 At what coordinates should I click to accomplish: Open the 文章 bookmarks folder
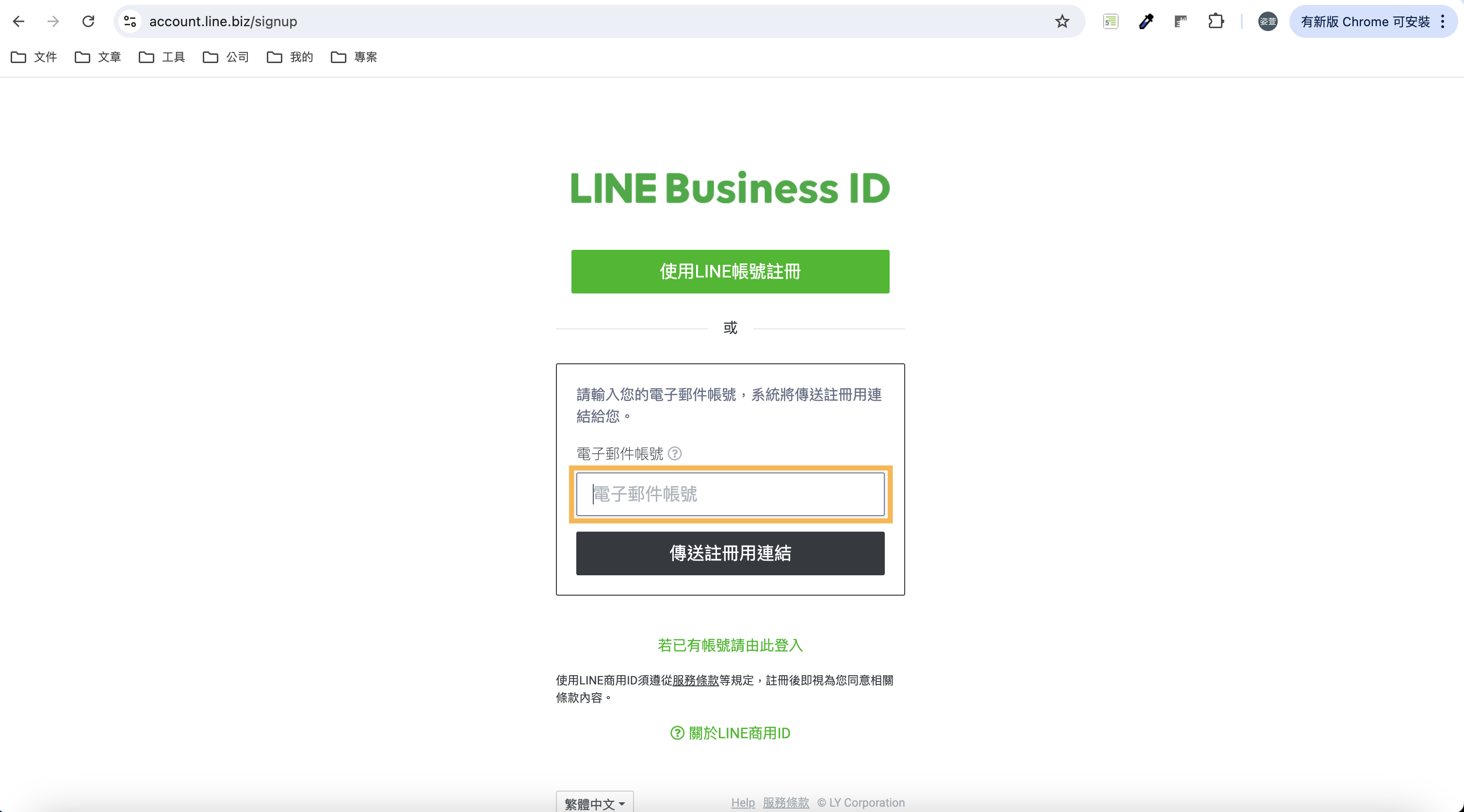point(98,57)
